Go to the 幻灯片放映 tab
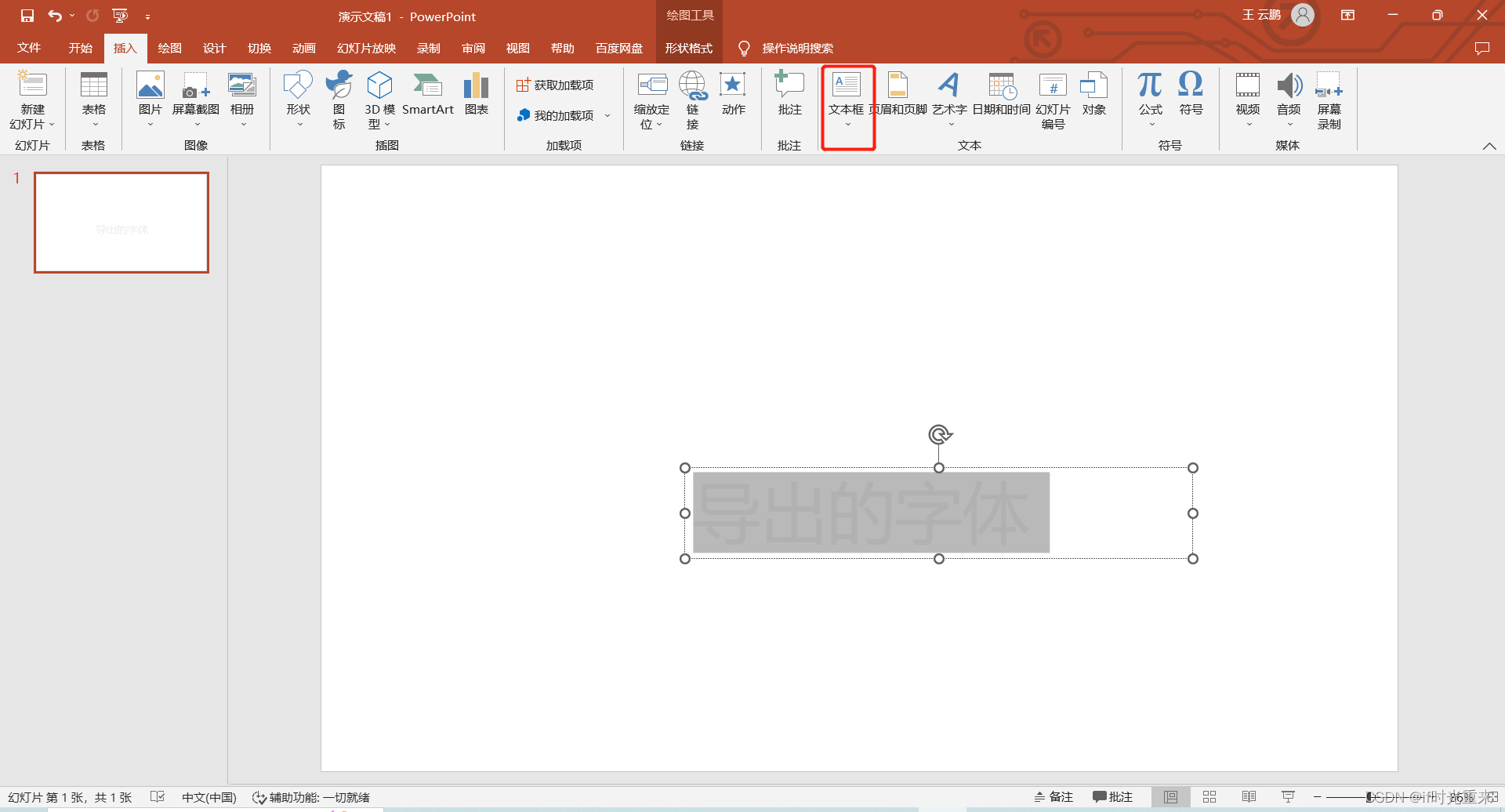The image size is (1505, 812). [x=366, y=48]
